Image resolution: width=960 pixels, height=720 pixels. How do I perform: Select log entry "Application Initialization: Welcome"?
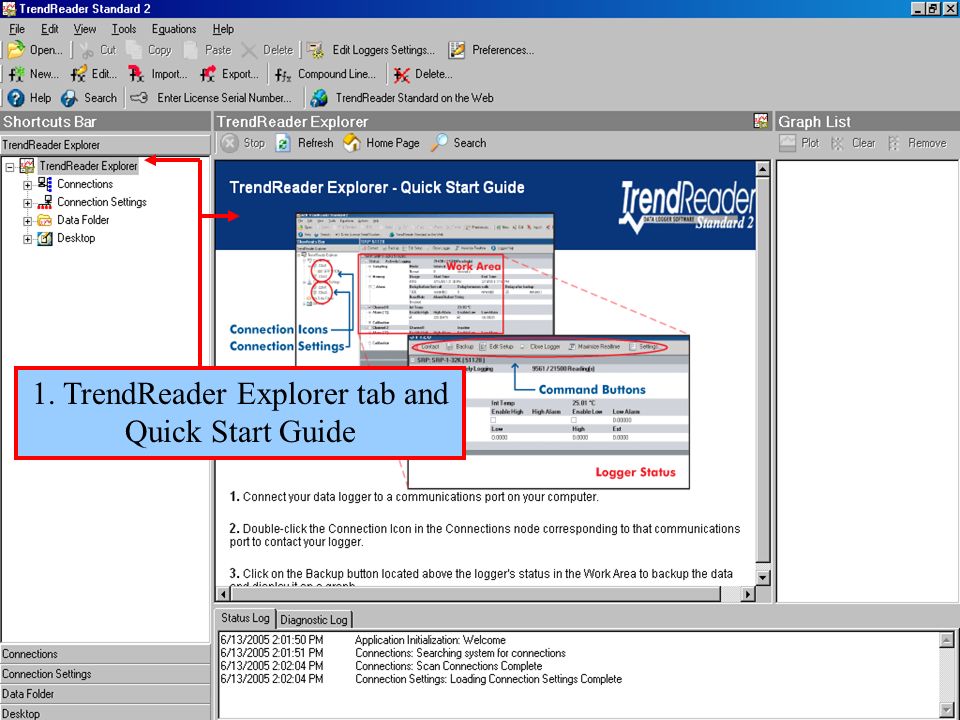point(430,640)
